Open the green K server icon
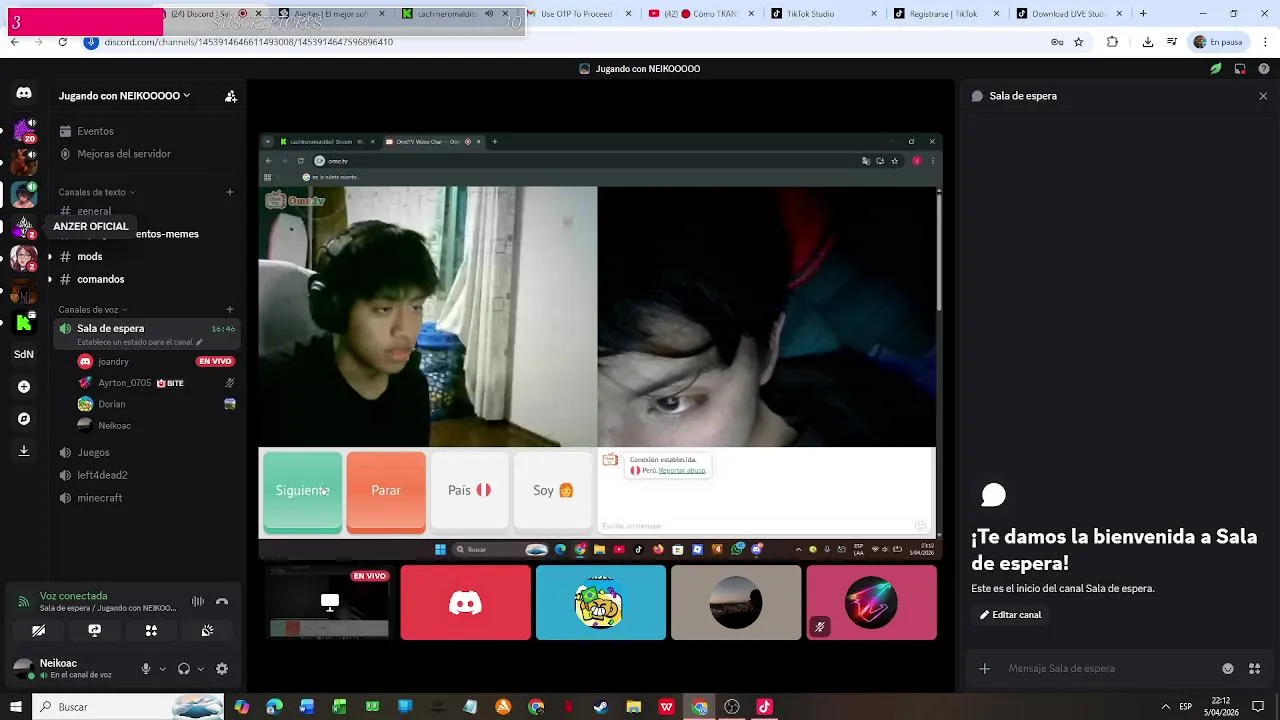This screenshot has width=1280, height=720. coord(24,322)
